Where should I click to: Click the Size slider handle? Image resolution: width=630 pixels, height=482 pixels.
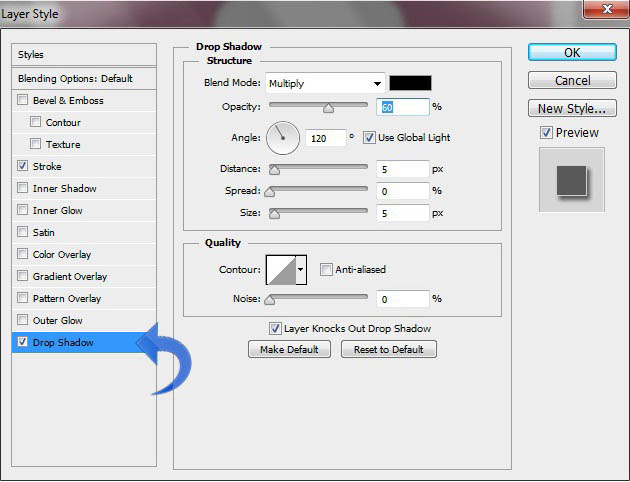click(x=274, y=214)
